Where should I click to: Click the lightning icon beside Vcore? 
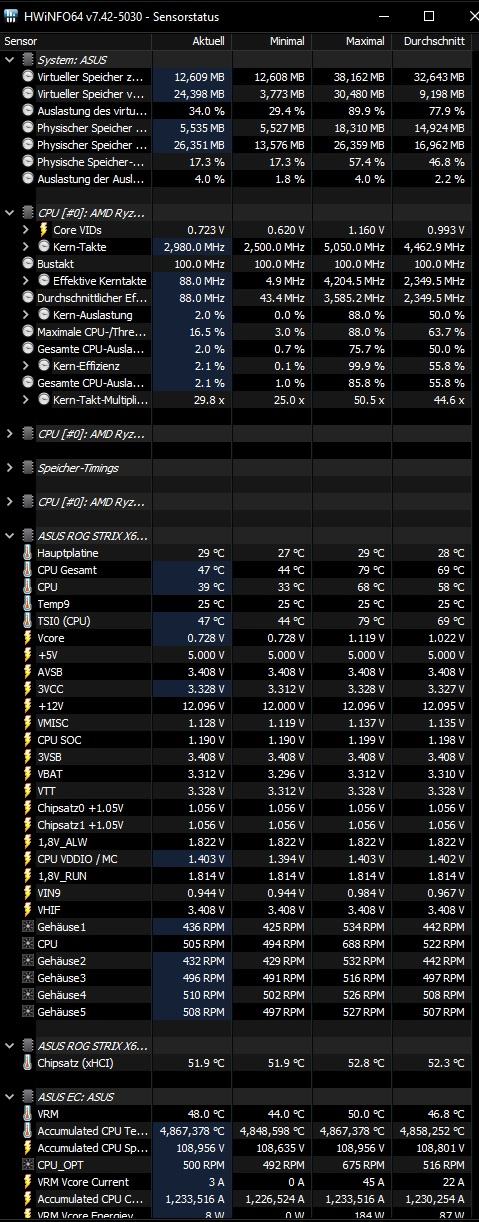click(27, 638)
